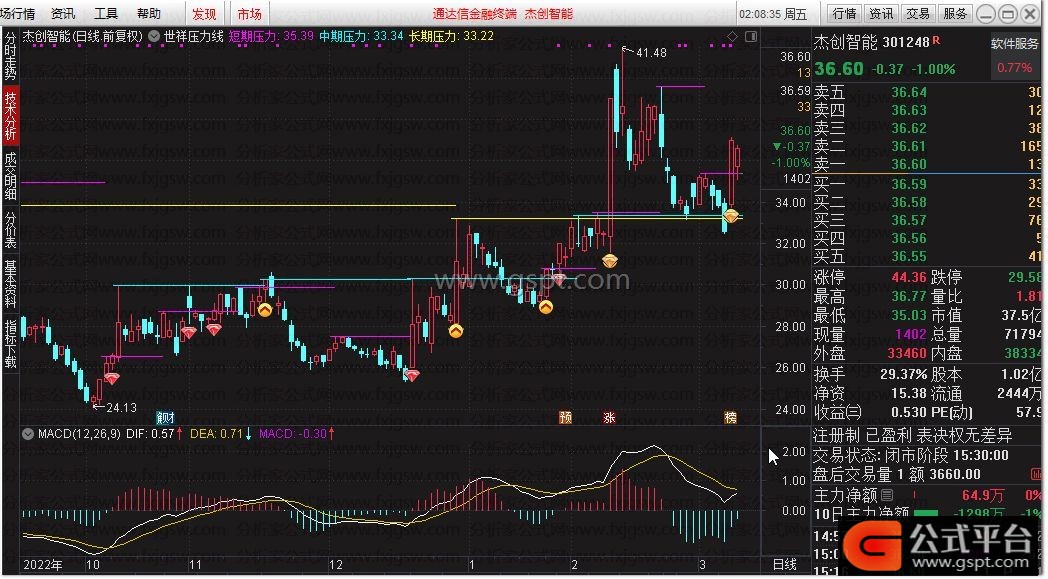Click the 榜 marker on the timeline

(731, 418)
